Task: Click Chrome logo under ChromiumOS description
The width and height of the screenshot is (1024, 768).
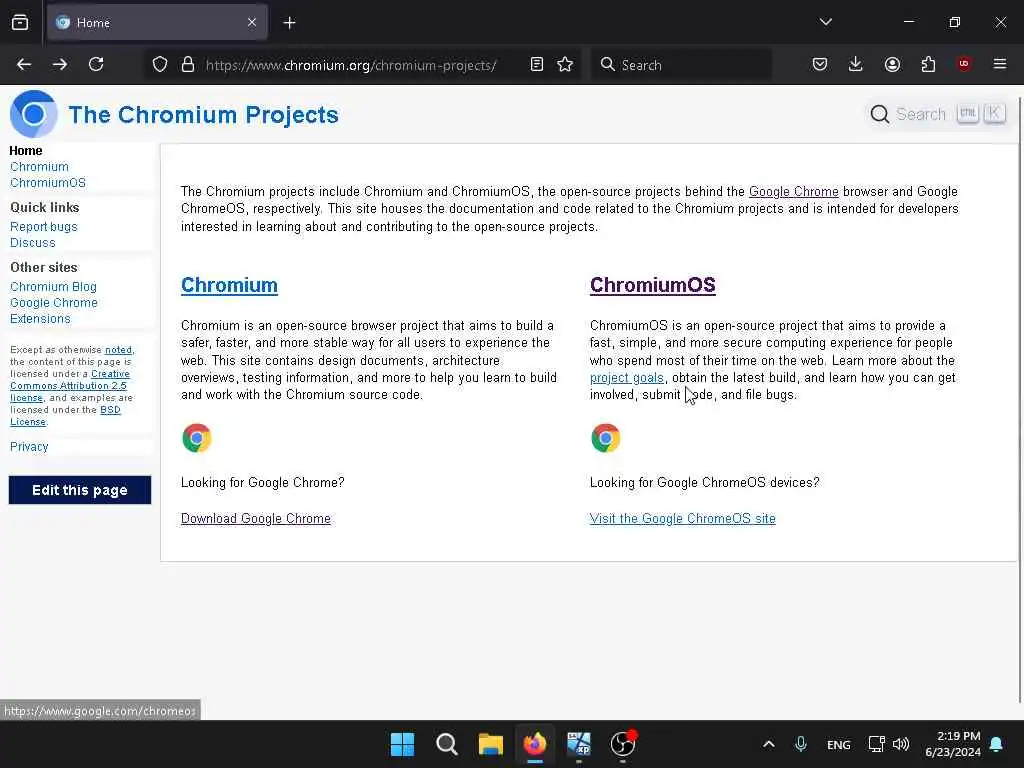Action: click(x=605, y=438)
